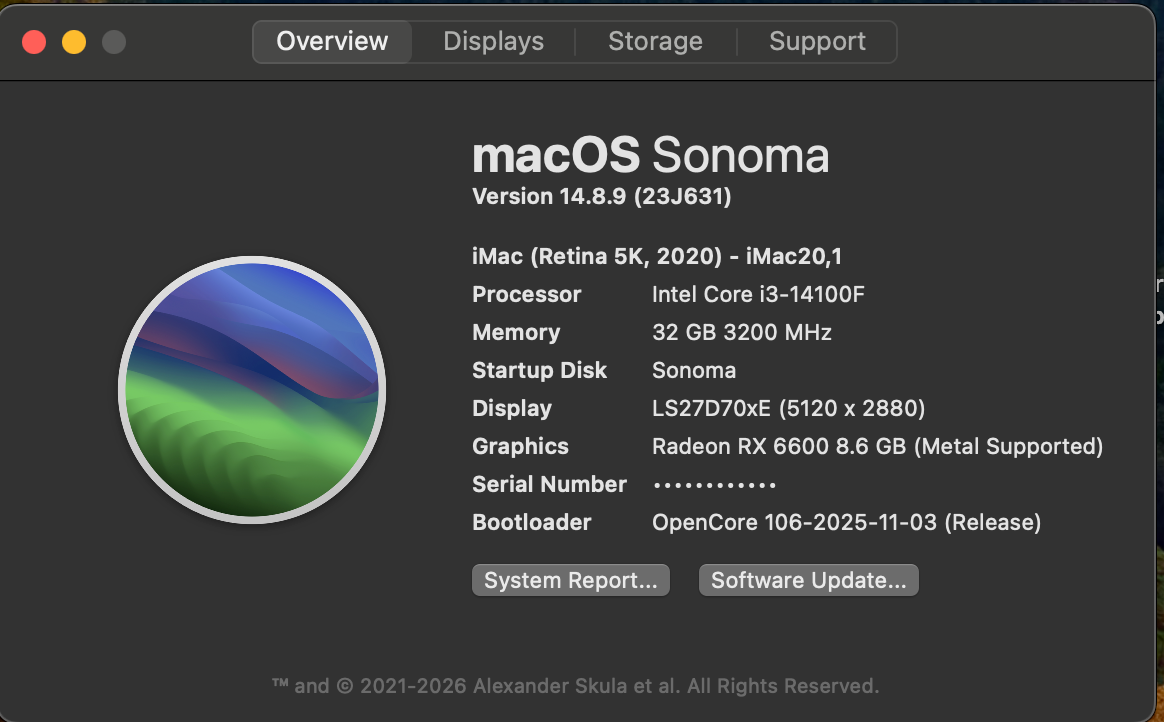Screen dimensions: 1164x722
Task: Select the iMac20,1 model name line
Action: pos(657,257)
